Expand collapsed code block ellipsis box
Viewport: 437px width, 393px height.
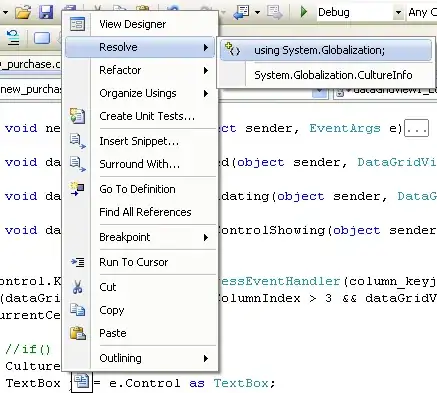pos(416,128)
